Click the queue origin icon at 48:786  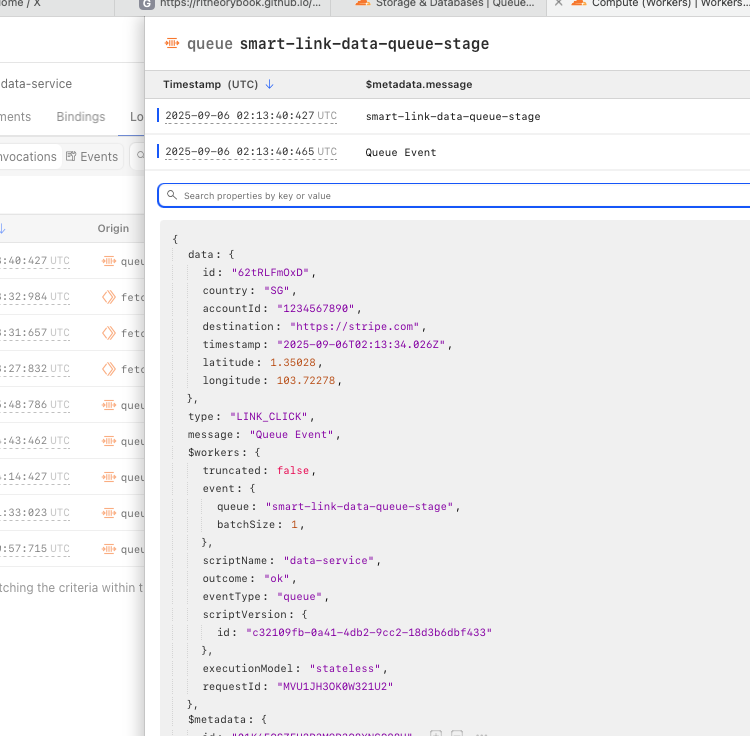coord(110,405)
